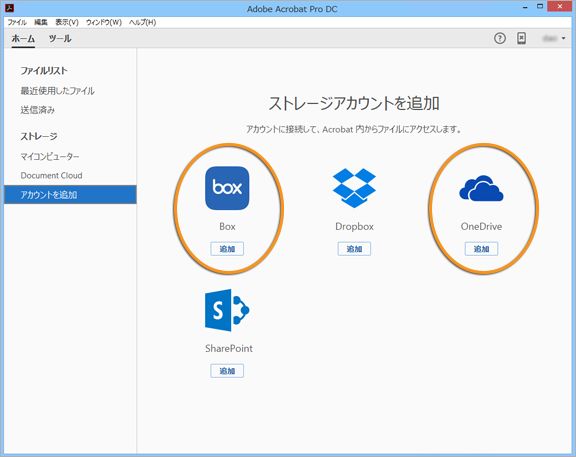The image size is (576, 457).
Task: Click the ストレージアカウントを追加 heading
Action: pyautogui.click(x=354, y=103)
